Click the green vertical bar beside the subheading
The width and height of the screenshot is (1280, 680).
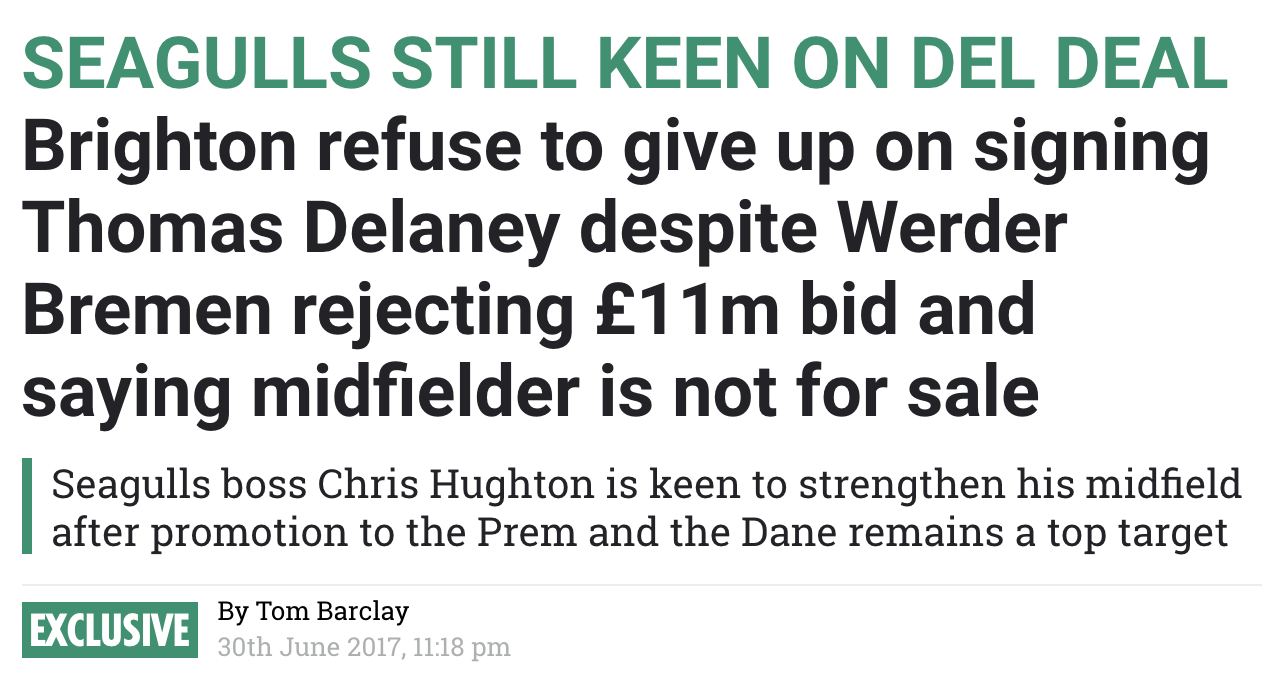pyautogui.click(x=27, y=506)
